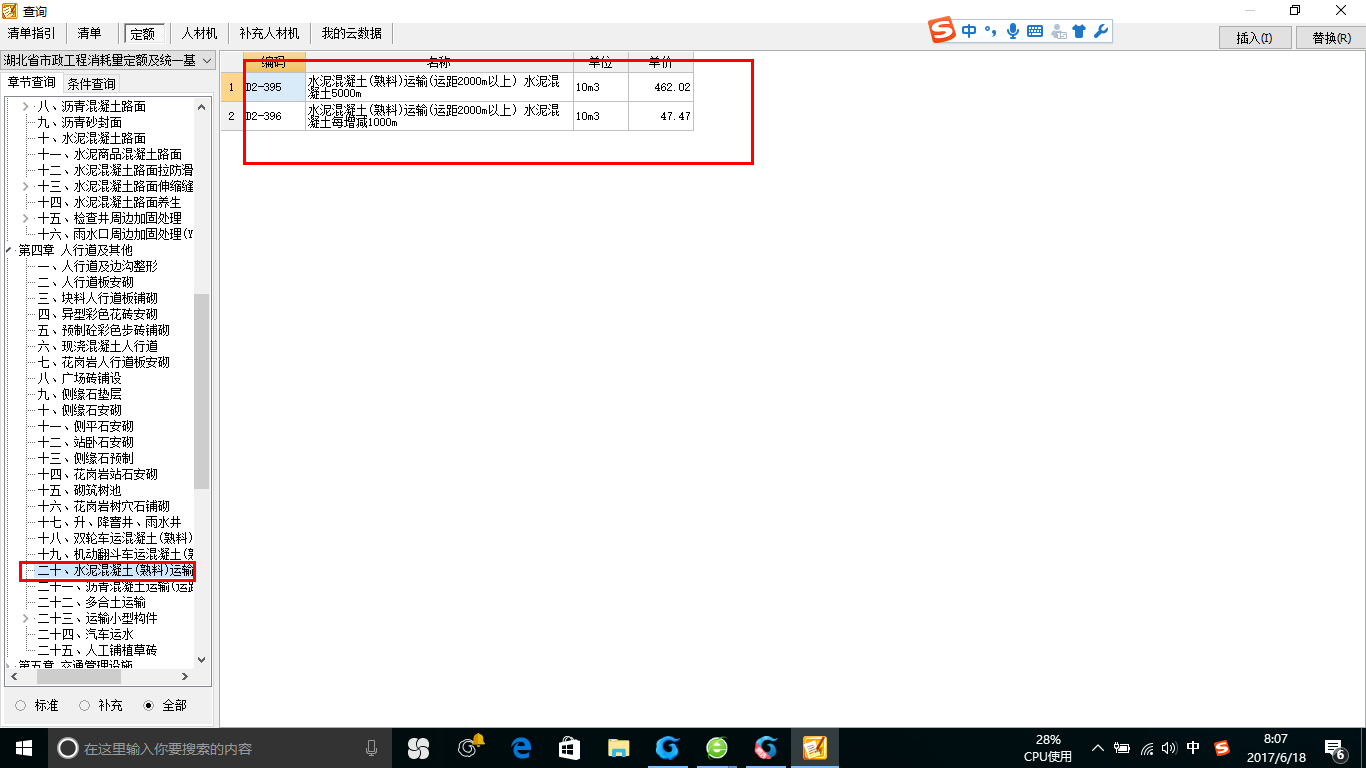Image resolution: width=1366 pixels, height=768 pixels.
Task: Click the active yellow notepad app on taskbar
Action: pyautogui.click(x=815, y=748)
